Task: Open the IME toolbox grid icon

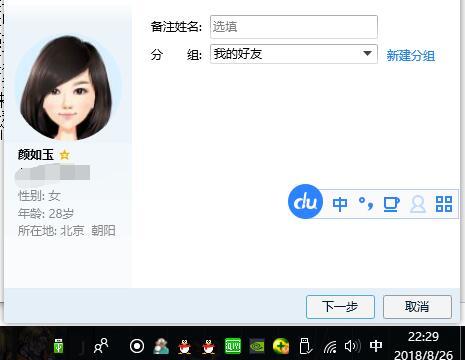Action: 444,204
